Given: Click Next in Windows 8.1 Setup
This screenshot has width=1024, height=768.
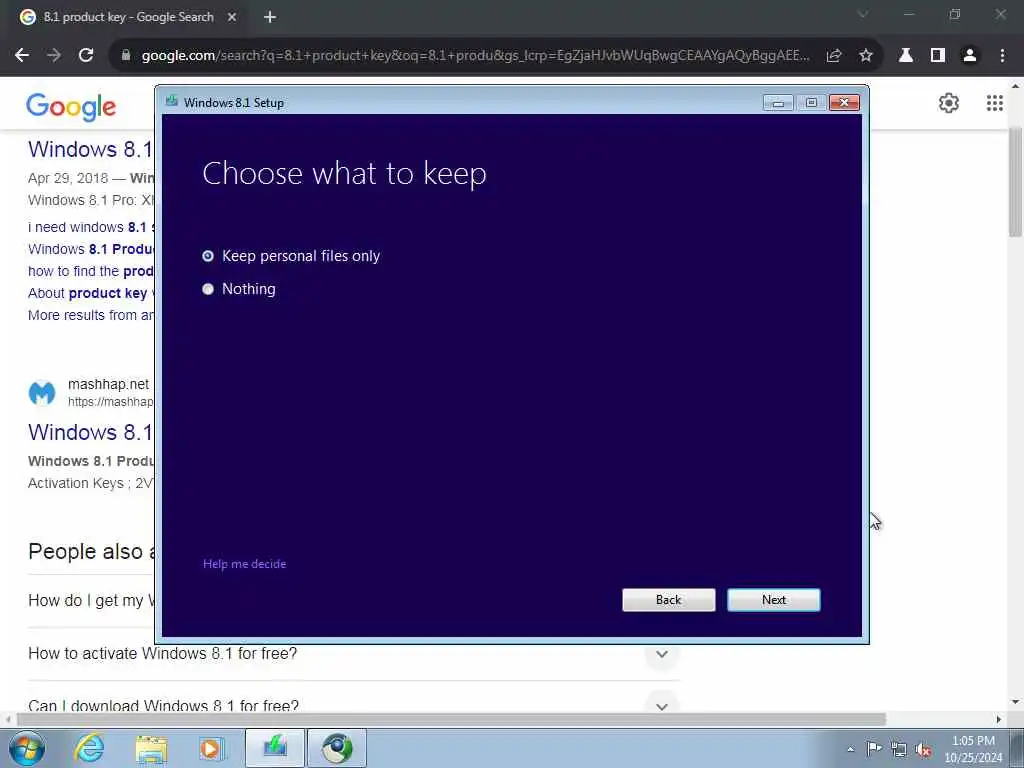Looking at the screenshot, I should click(773, 600).
